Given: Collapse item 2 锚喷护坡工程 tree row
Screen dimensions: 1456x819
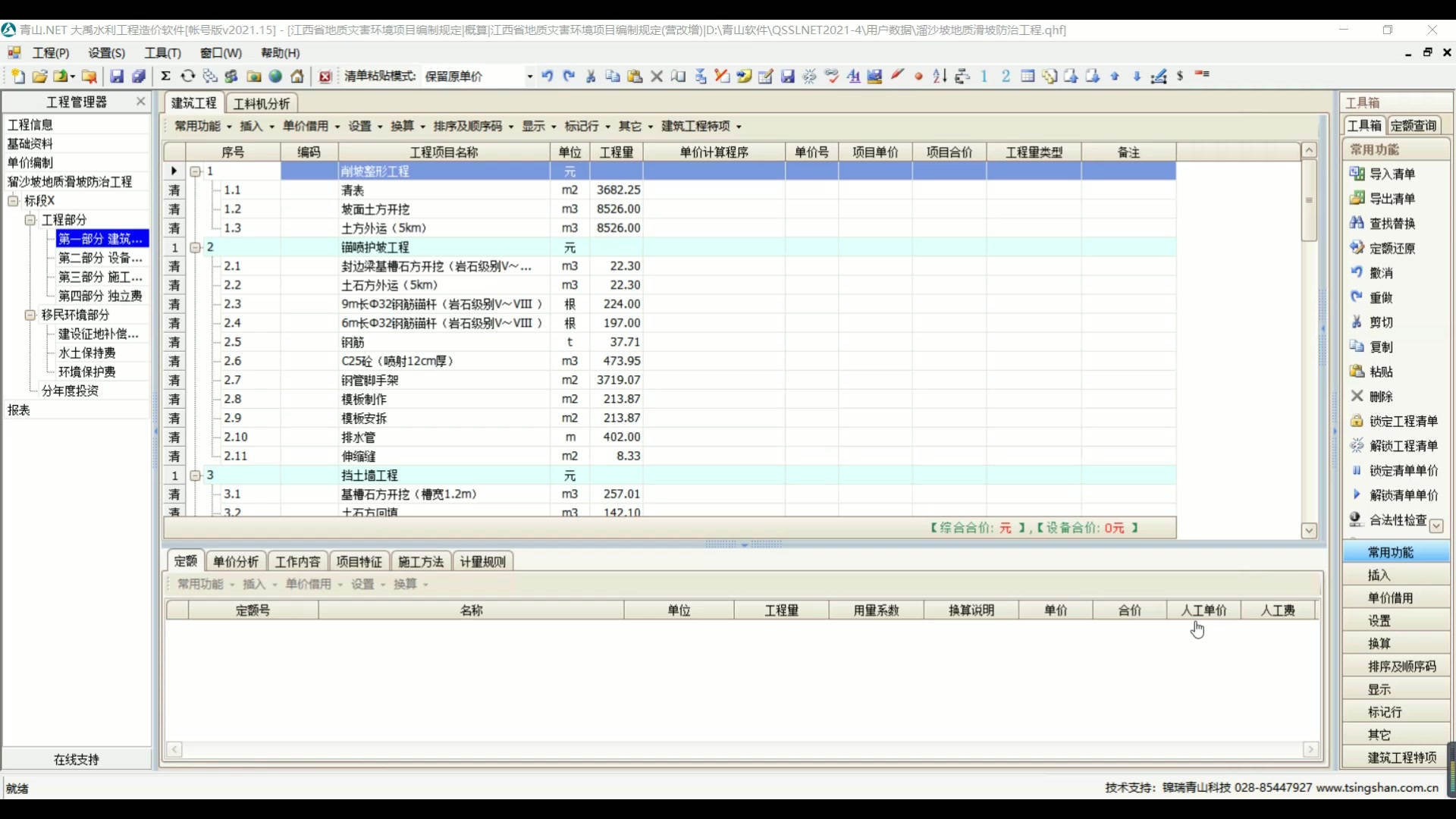Looking at the screenshot, I should coord(195,247).
